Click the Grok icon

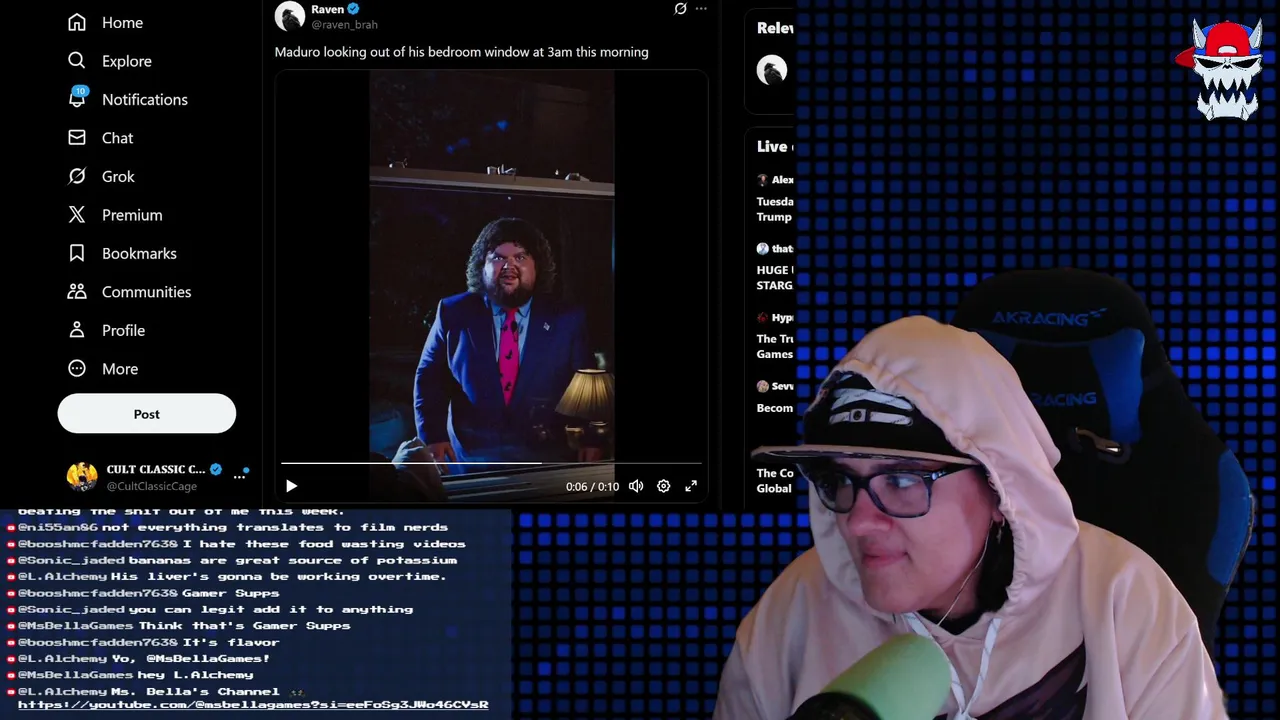click(77, 176)
